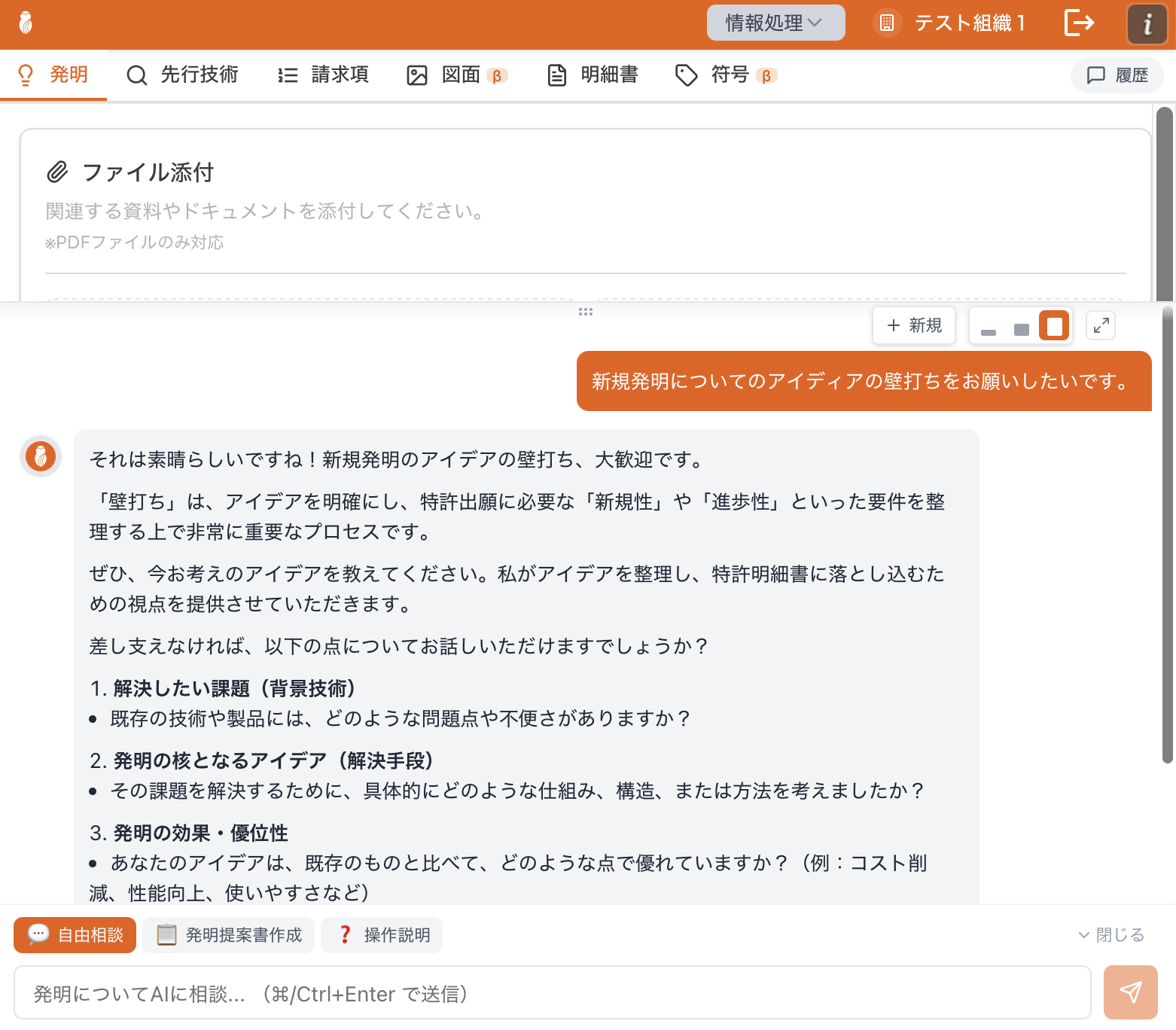
Task: Set chat panel to large size
Action: click(x=1054, y=326)
